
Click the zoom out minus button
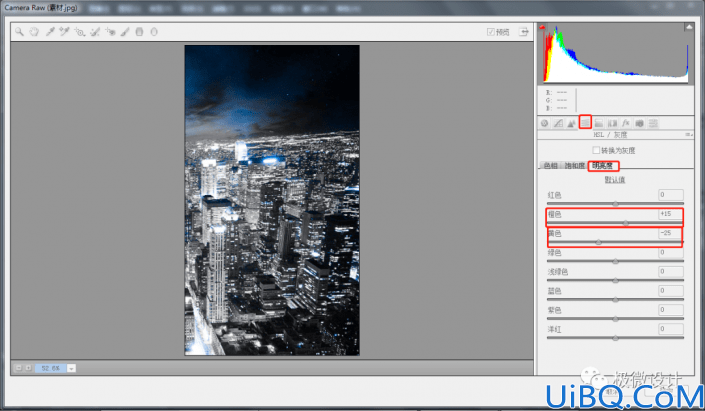coord(18,368)
